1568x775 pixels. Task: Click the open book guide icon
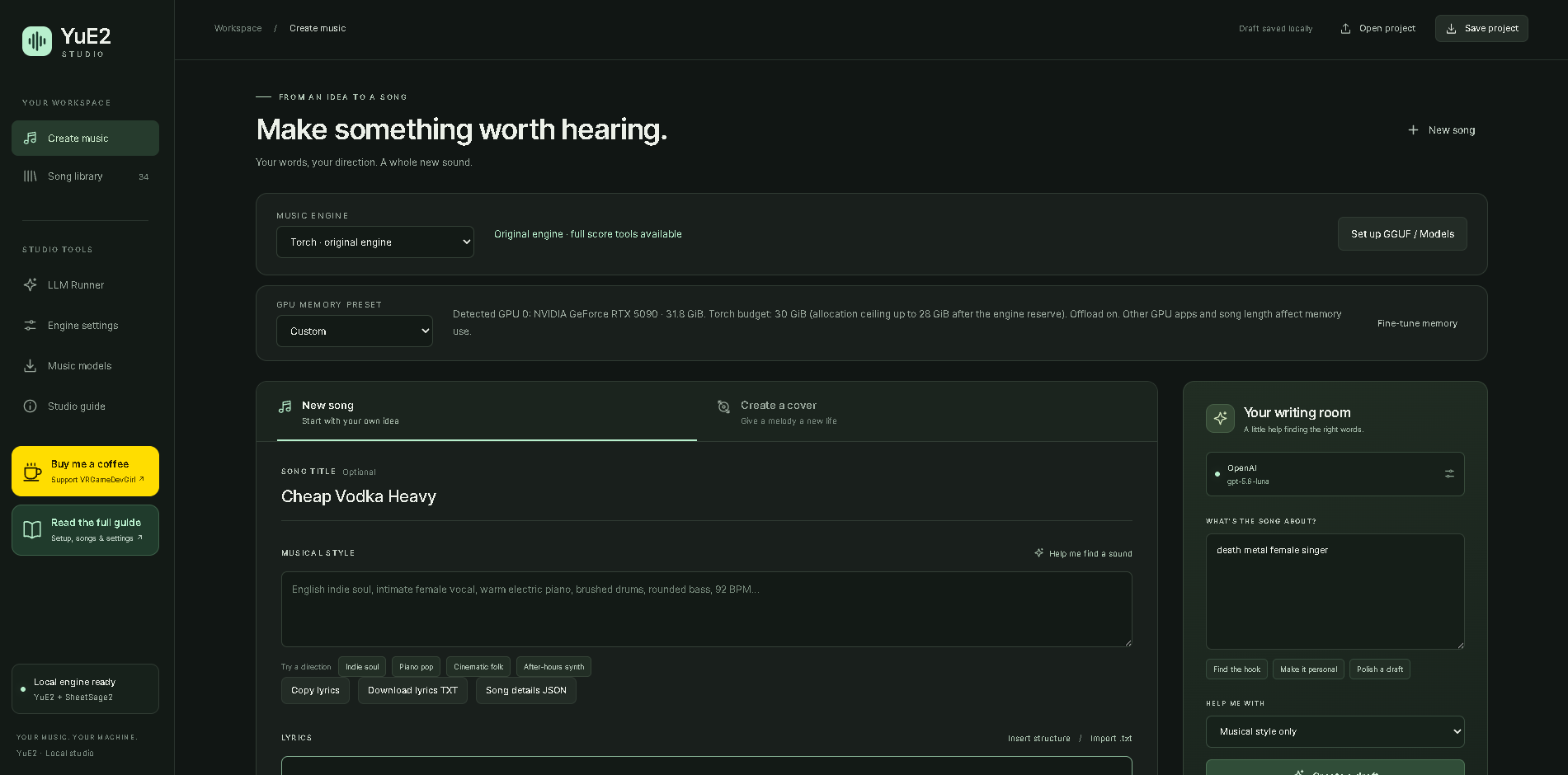pos(32,530)
